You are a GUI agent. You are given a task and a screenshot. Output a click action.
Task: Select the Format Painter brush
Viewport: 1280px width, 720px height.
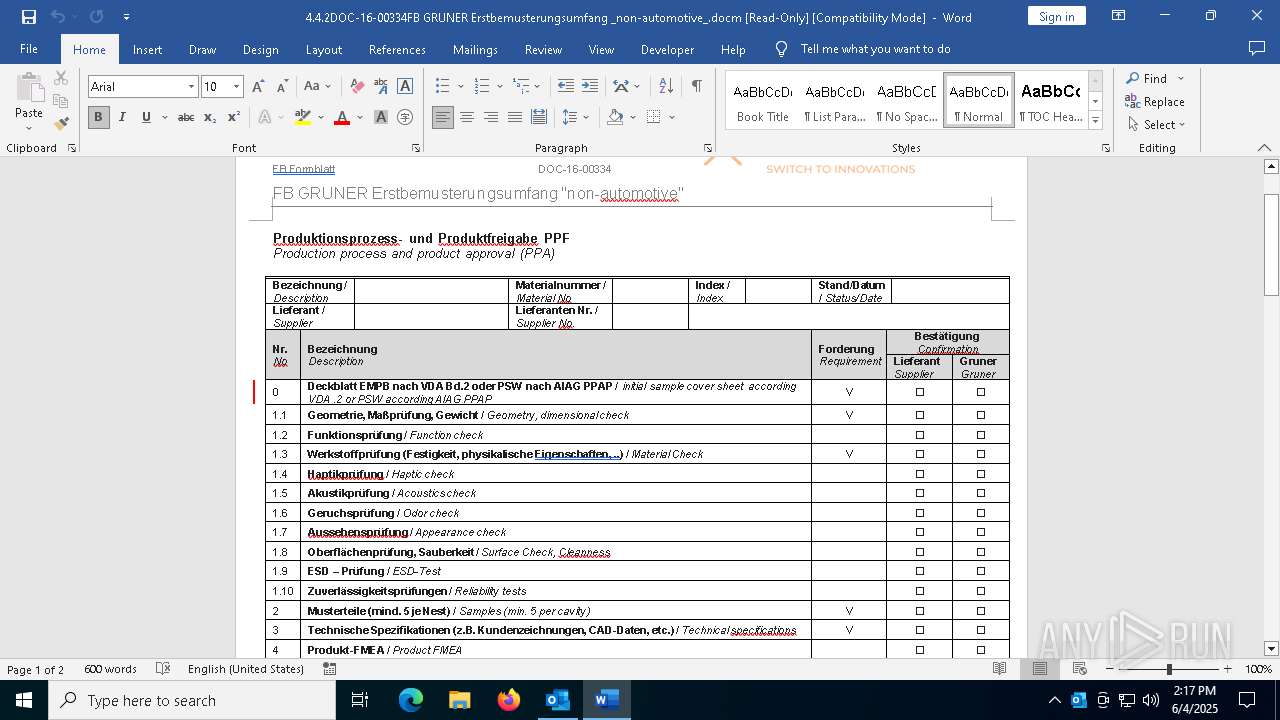click(x=61, y=124)
